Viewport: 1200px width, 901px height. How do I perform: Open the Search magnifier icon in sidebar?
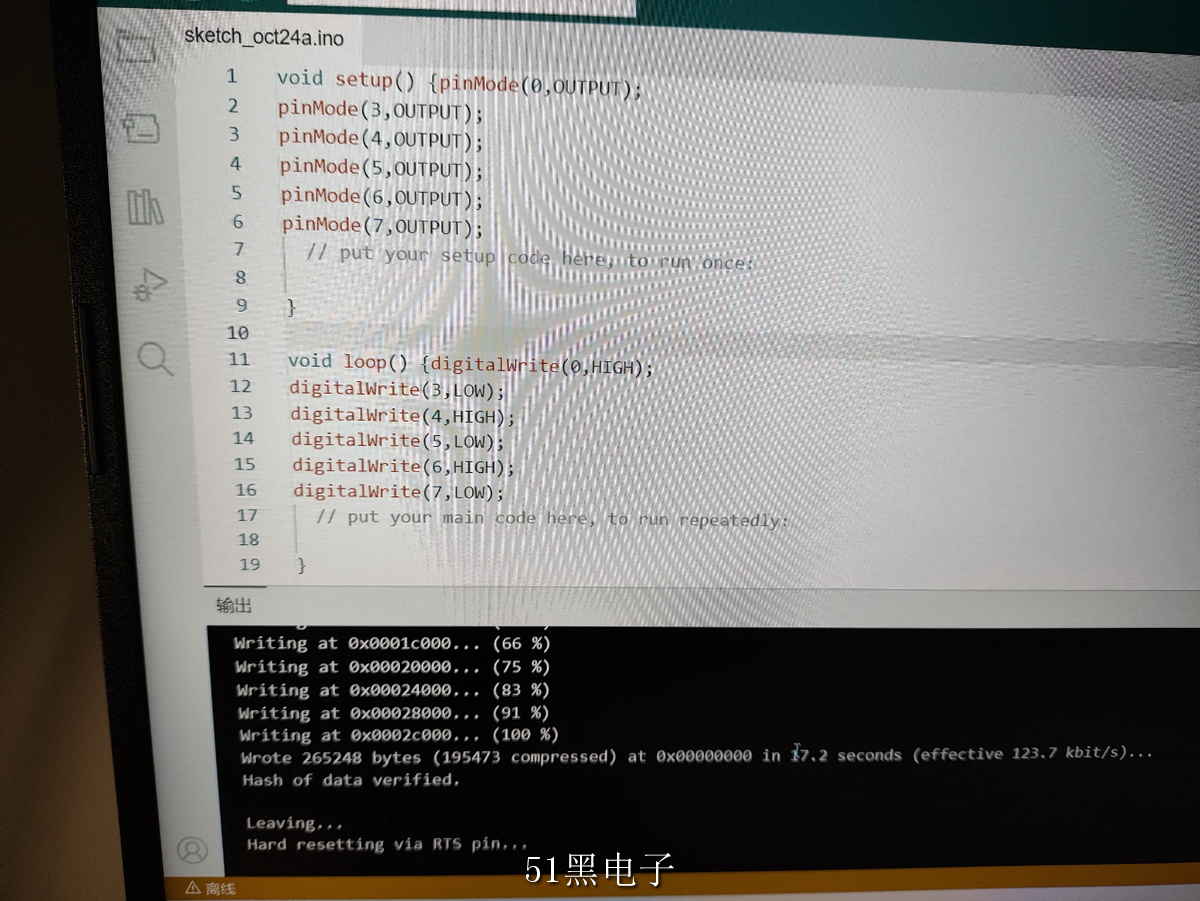[155, 358]
